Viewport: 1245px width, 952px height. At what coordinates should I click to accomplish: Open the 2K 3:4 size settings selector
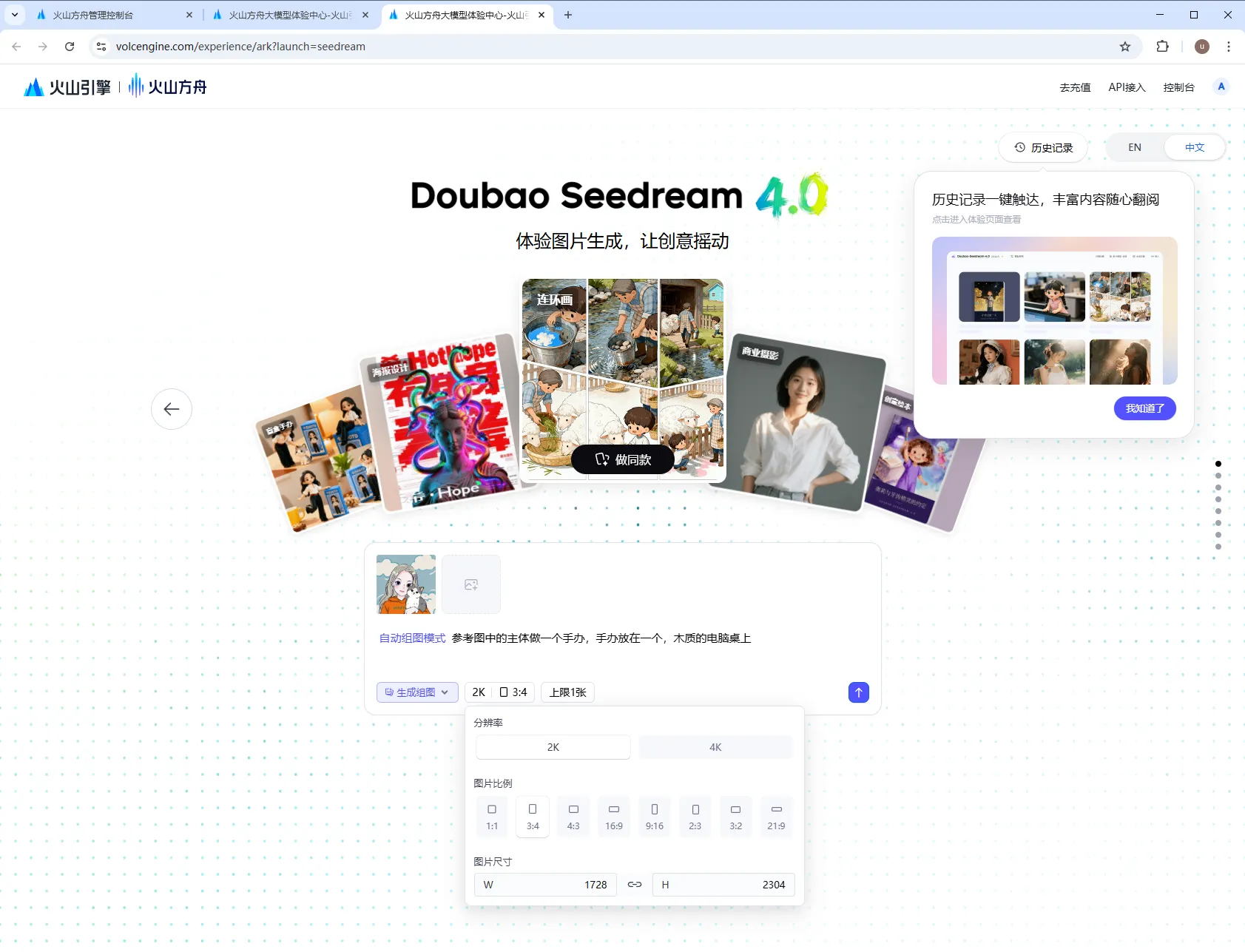[499, 692]
